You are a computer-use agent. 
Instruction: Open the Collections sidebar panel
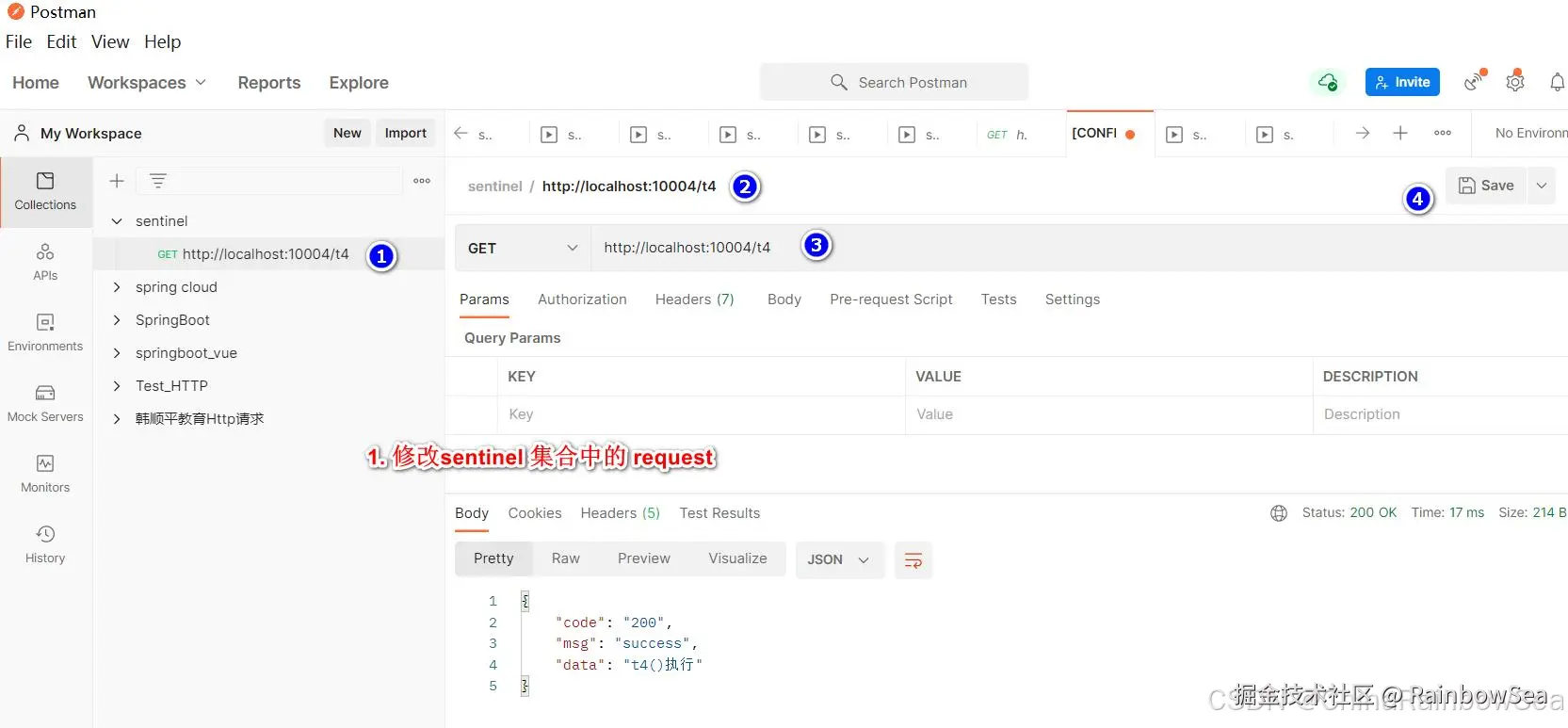point(45,191)
